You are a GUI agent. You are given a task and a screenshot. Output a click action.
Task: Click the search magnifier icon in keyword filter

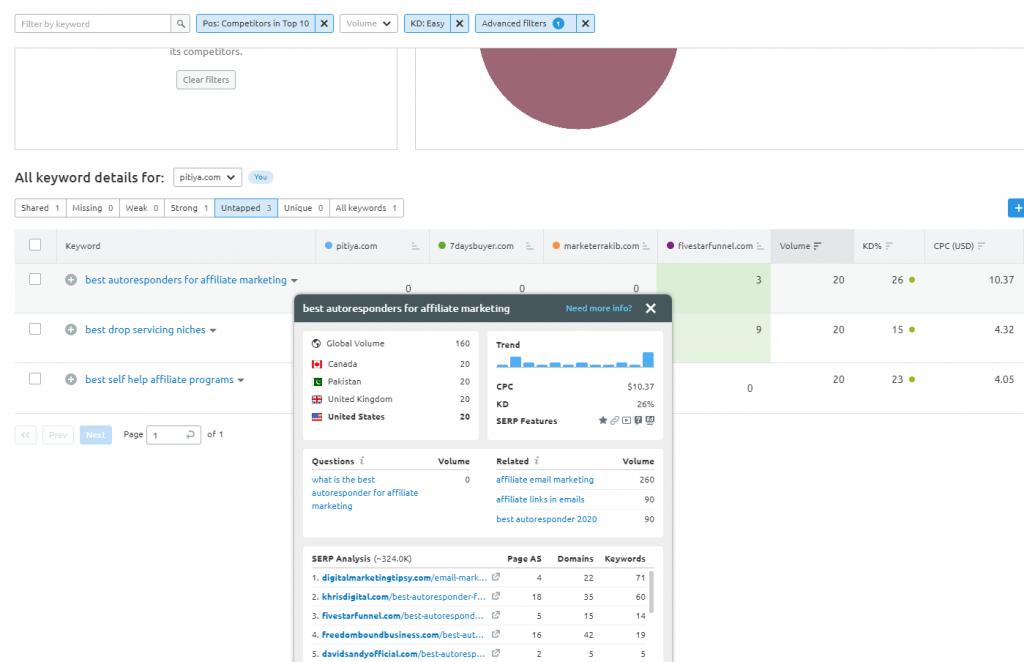[x=181, y=24]
